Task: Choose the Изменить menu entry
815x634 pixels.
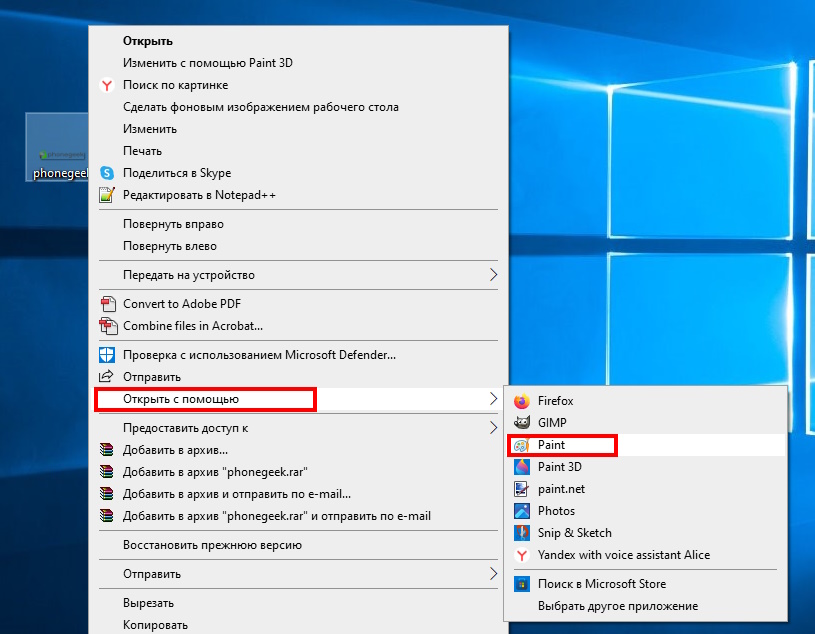Action: (x=150, y=129)
